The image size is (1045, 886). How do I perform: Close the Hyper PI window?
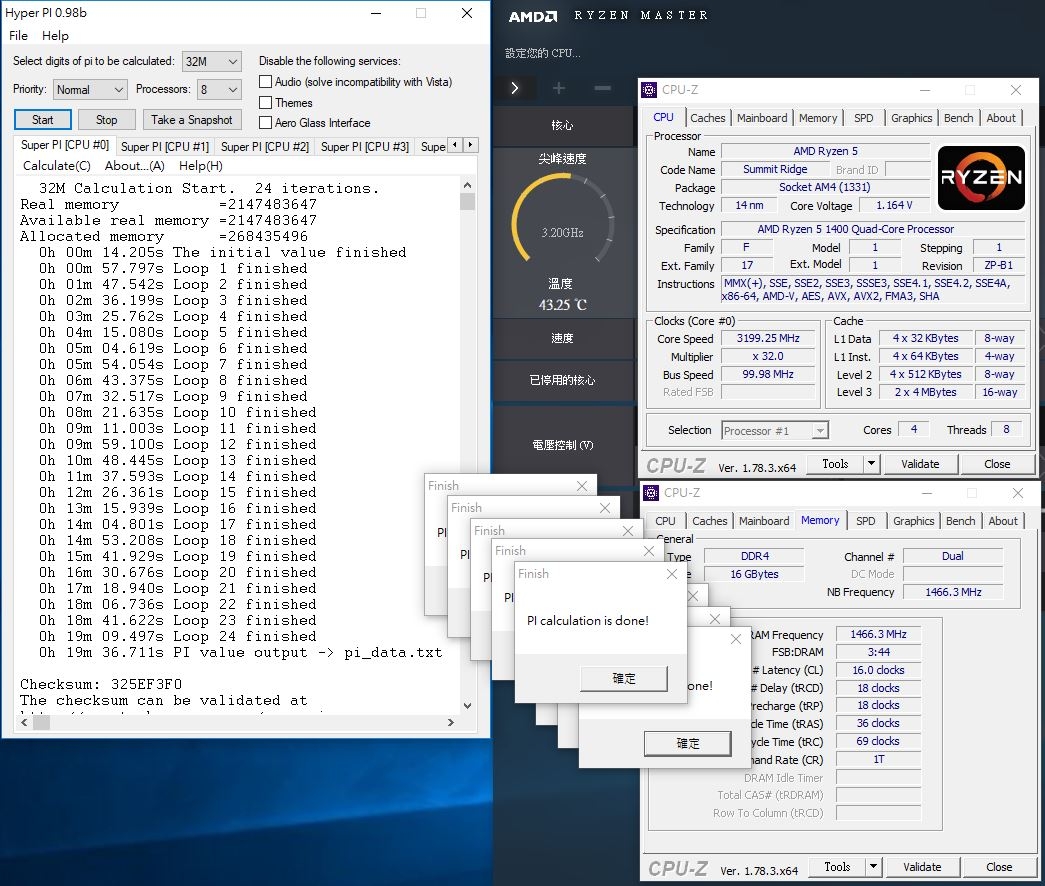[467, 13]
